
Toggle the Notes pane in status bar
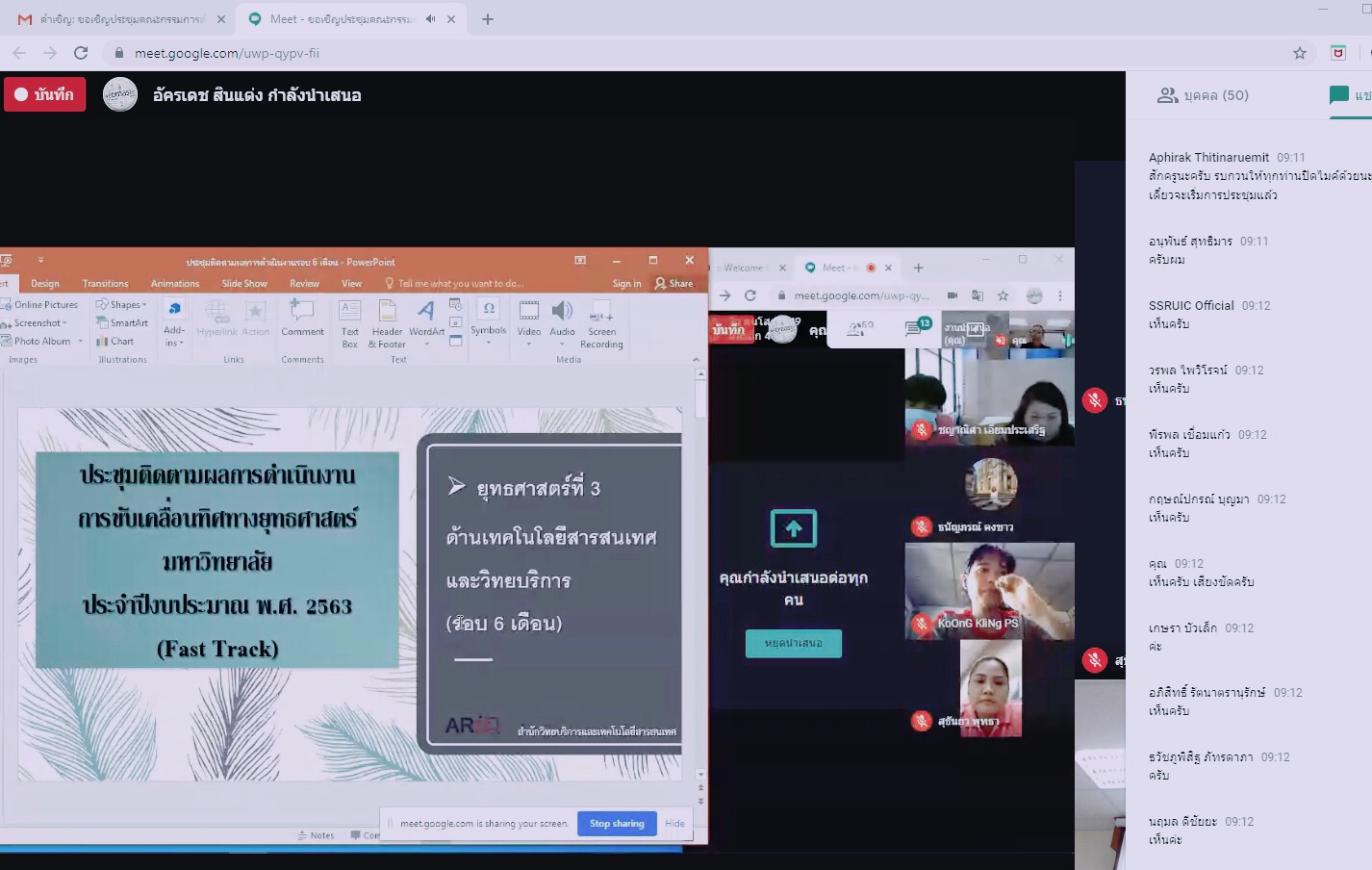(x=317, y=835)
